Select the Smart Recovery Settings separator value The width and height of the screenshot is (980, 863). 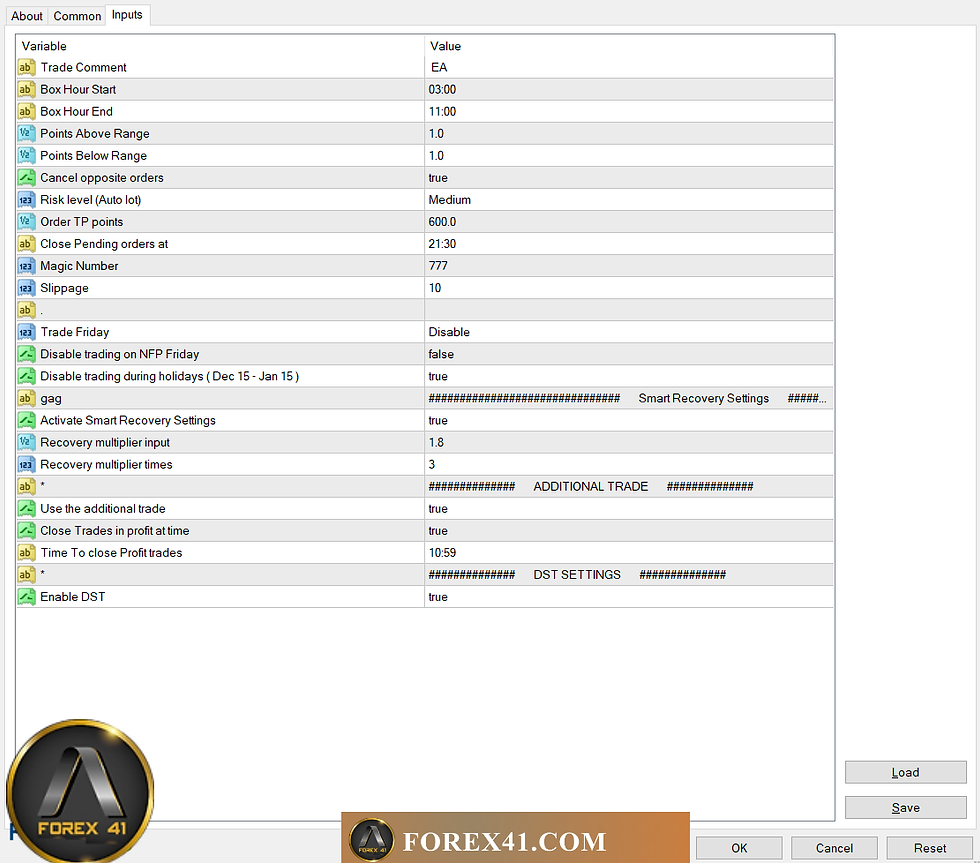point(629,399)
